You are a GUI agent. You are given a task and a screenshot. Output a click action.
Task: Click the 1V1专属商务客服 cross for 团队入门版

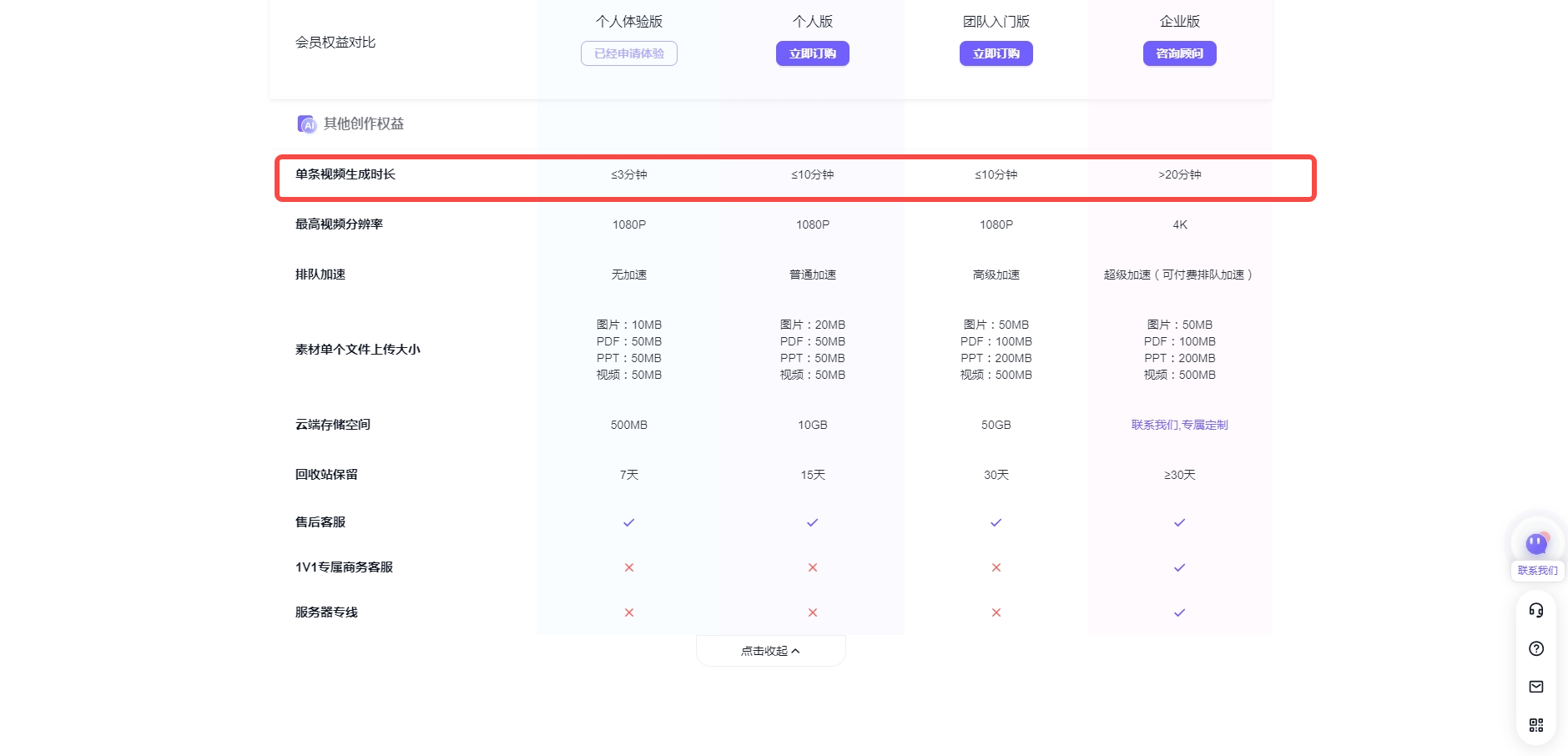996,567
